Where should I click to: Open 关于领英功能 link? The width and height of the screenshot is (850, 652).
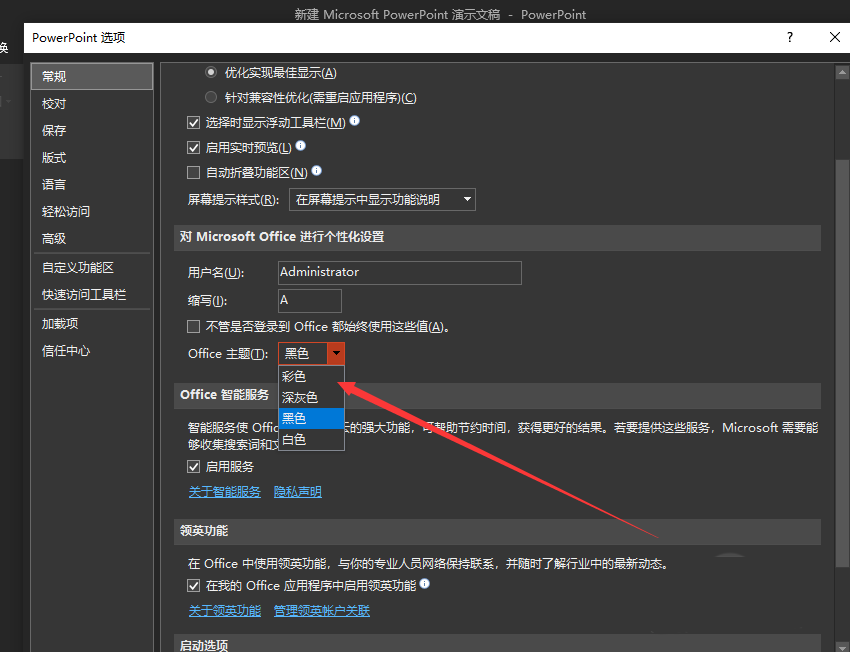point(224,611)
